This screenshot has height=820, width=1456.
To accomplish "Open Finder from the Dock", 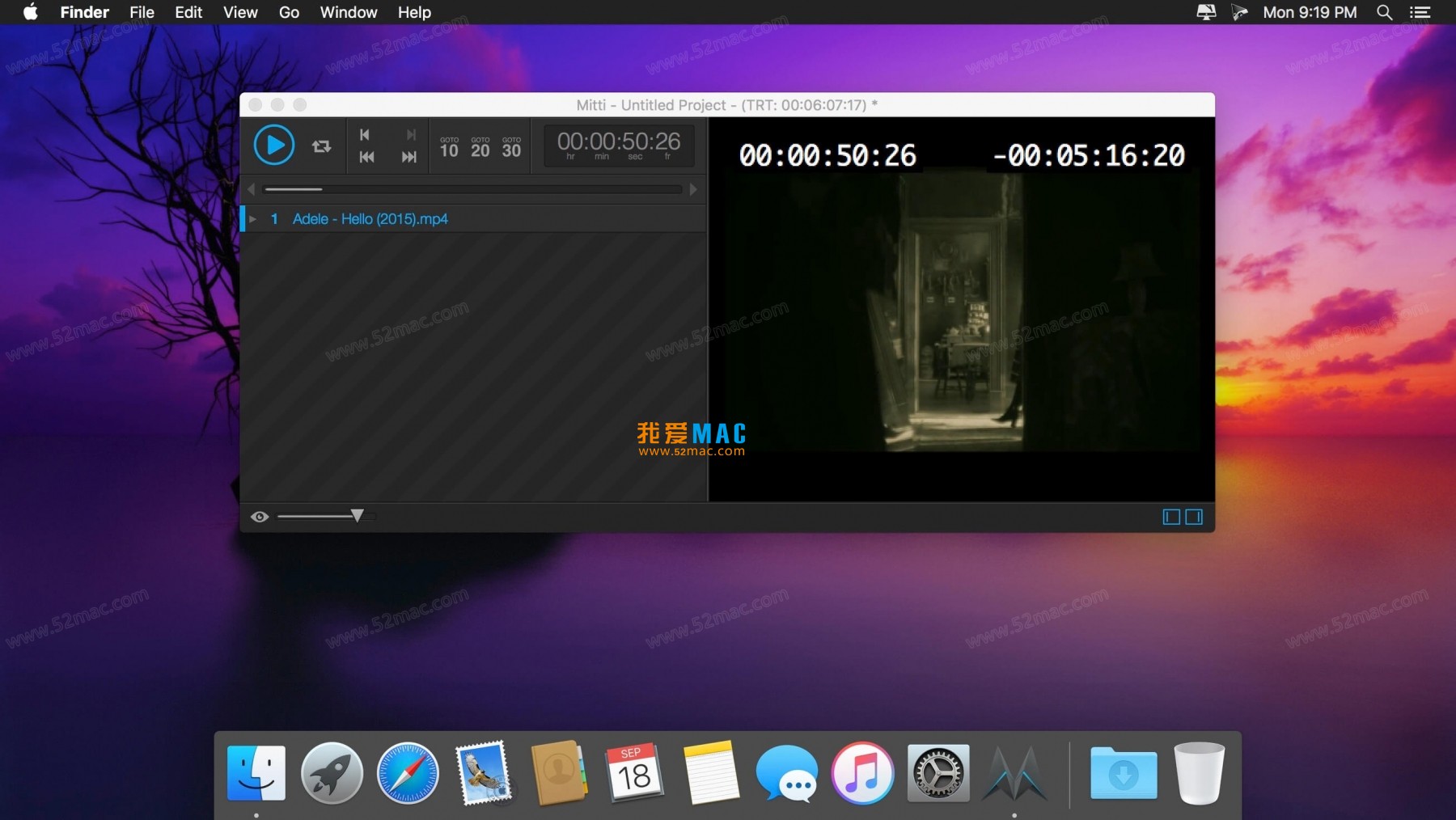I will [x=256, y=773].
